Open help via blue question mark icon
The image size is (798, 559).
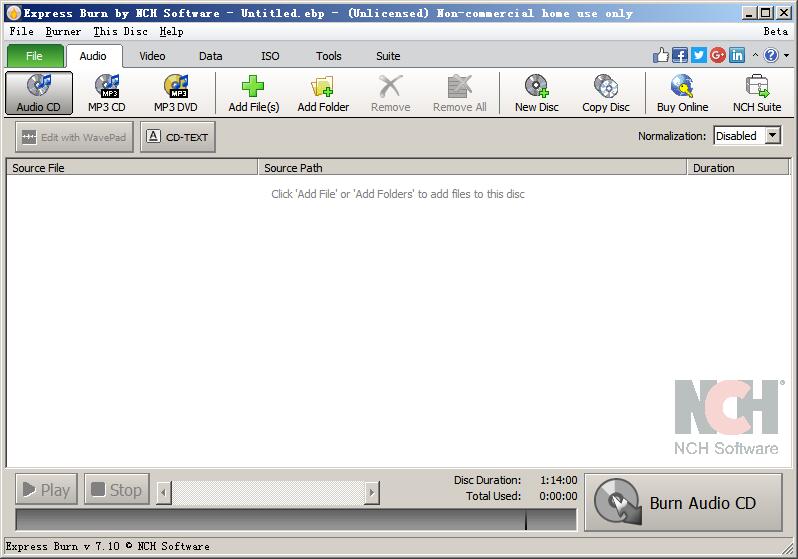pos(771,55)
